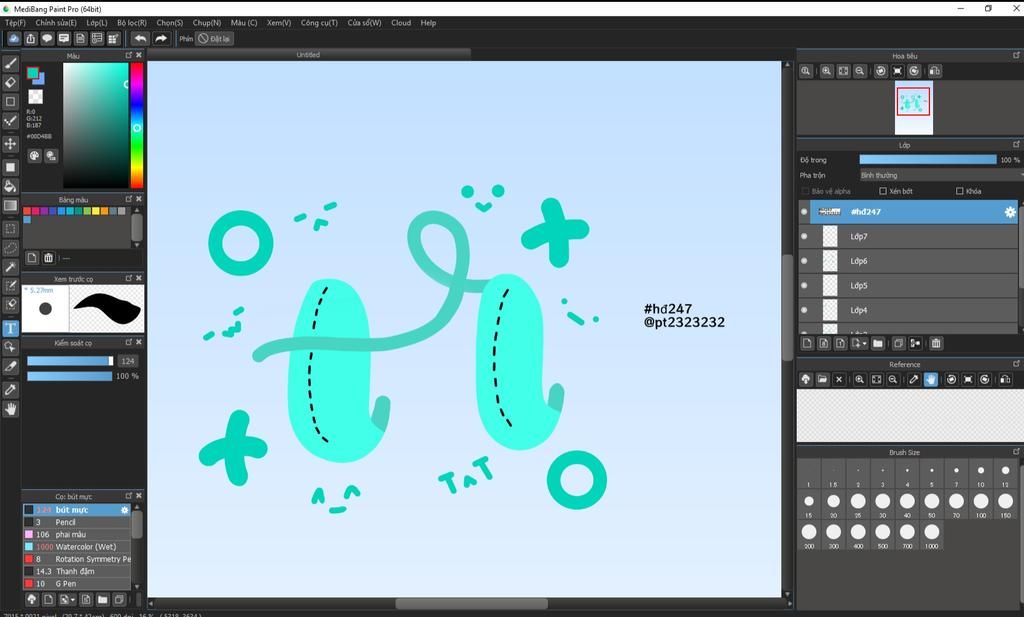Image resolution: width=1024 pixels, height=617 pixels.
Task: Undock the Bảng màu palette panel
Action: [x=129, y=199]
